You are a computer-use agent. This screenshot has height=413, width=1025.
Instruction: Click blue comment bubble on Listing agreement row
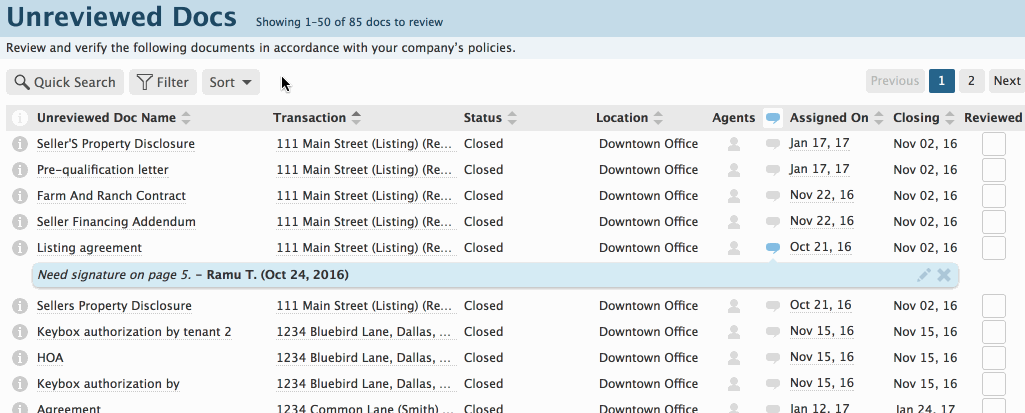coord(773,248)
